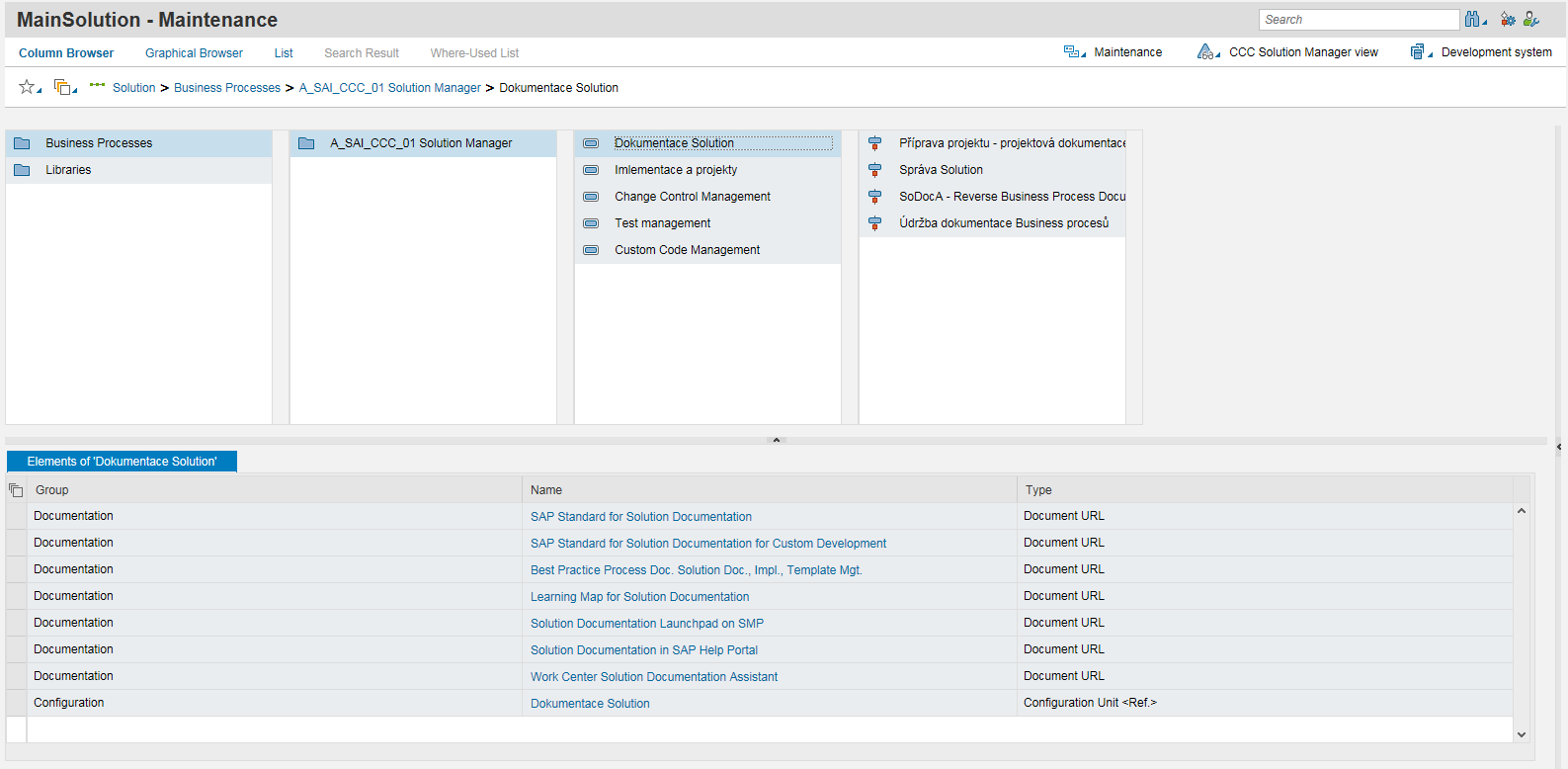
Task: Open Work Center Solution Documentation Assistant link
Action: [654, 677]
